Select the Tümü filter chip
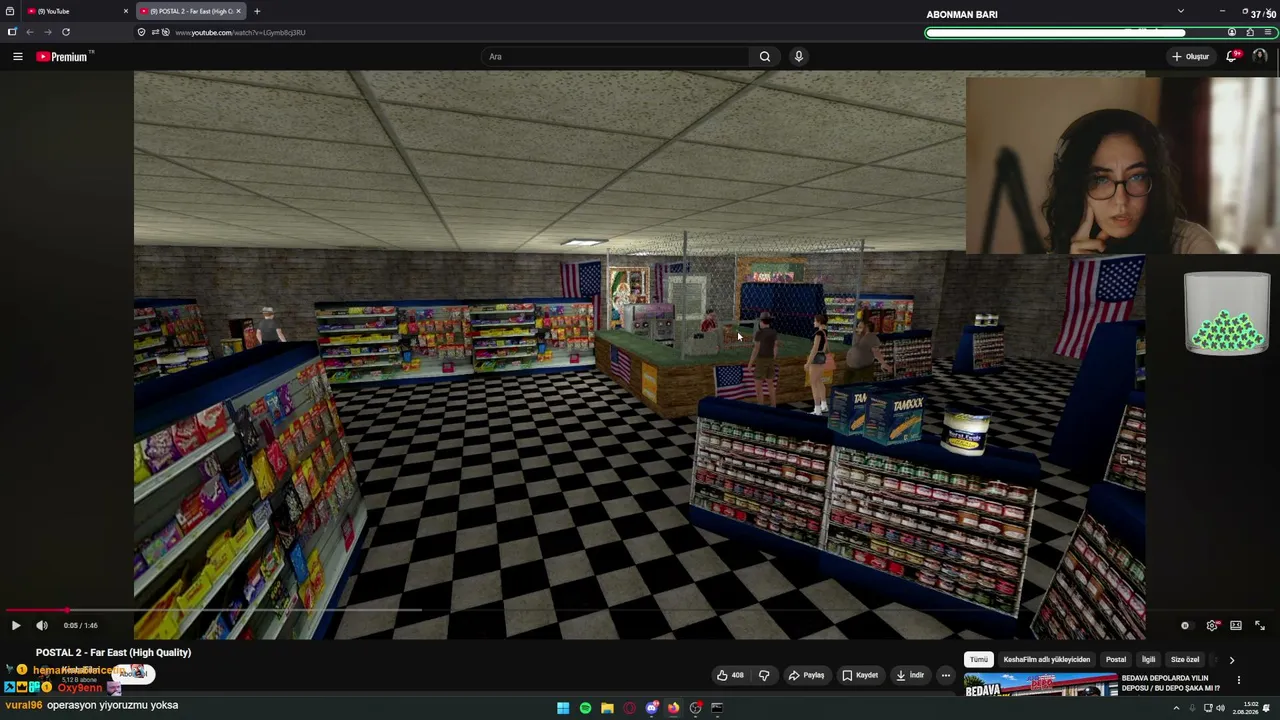1280x720 pixels. (x=979, y=660)
